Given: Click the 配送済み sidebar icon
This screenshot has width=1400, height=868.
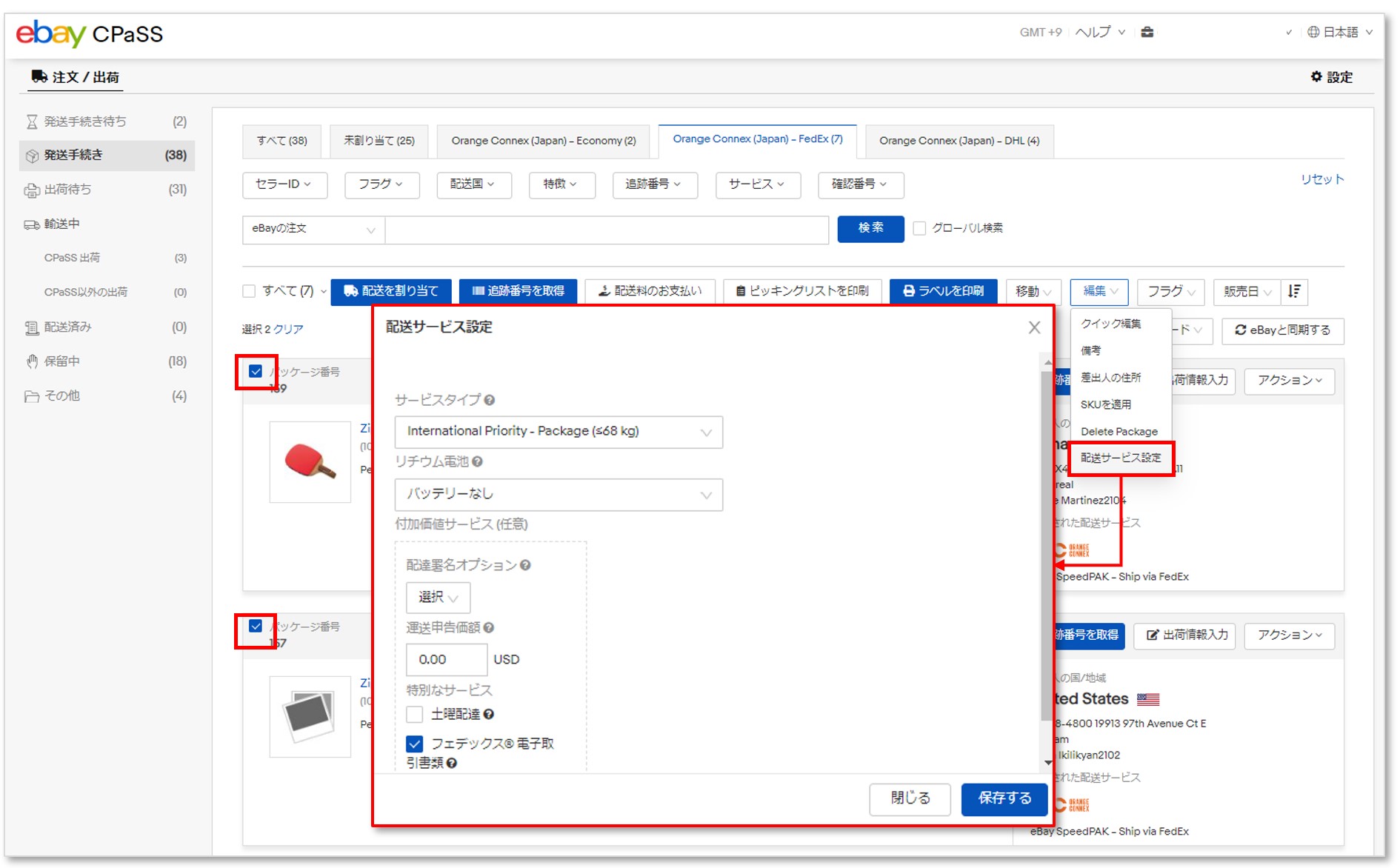Looking at the screenshot, I should pos(32,327).
